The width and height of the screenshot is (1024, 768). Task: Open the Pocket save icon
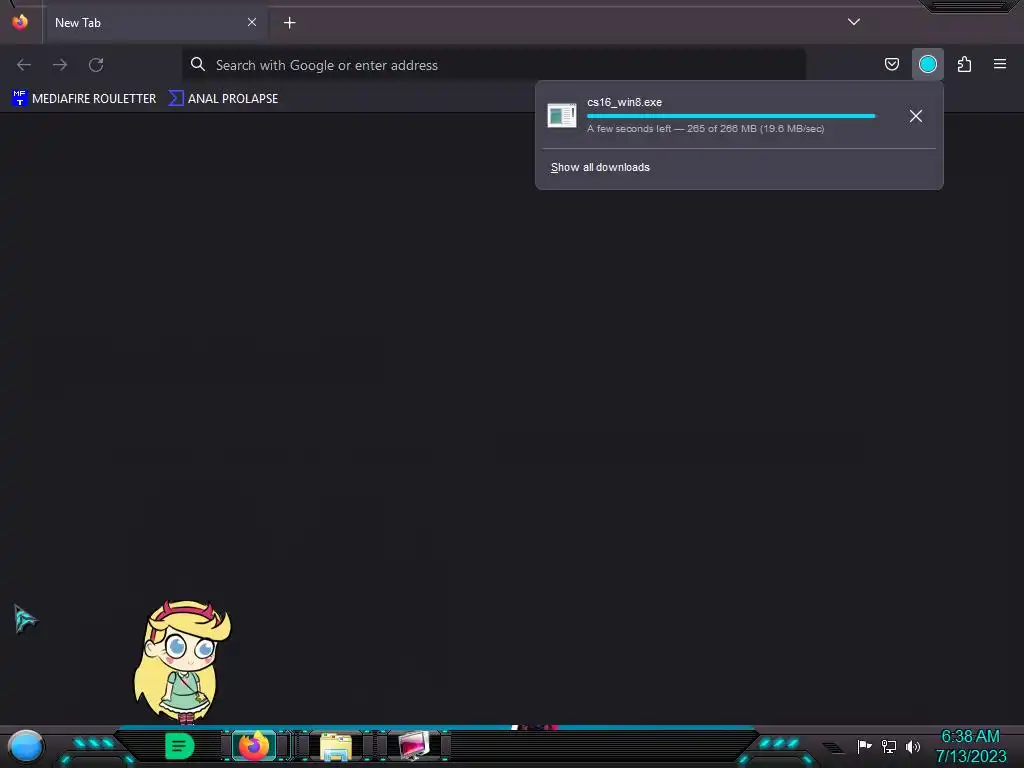(891, 64)
